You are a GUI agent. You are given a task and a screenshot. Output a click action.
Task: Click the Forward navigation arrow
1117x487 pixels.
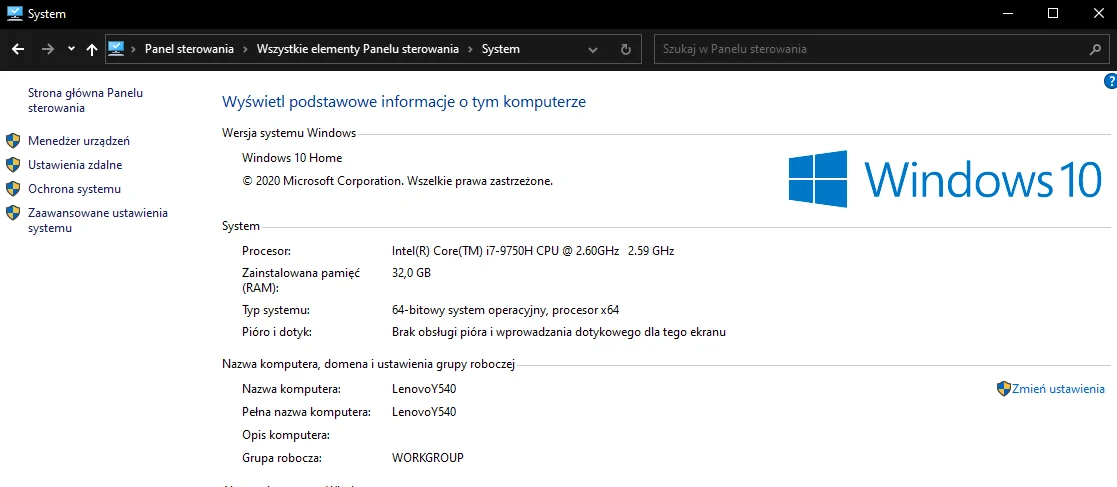[x=48, y=49]
